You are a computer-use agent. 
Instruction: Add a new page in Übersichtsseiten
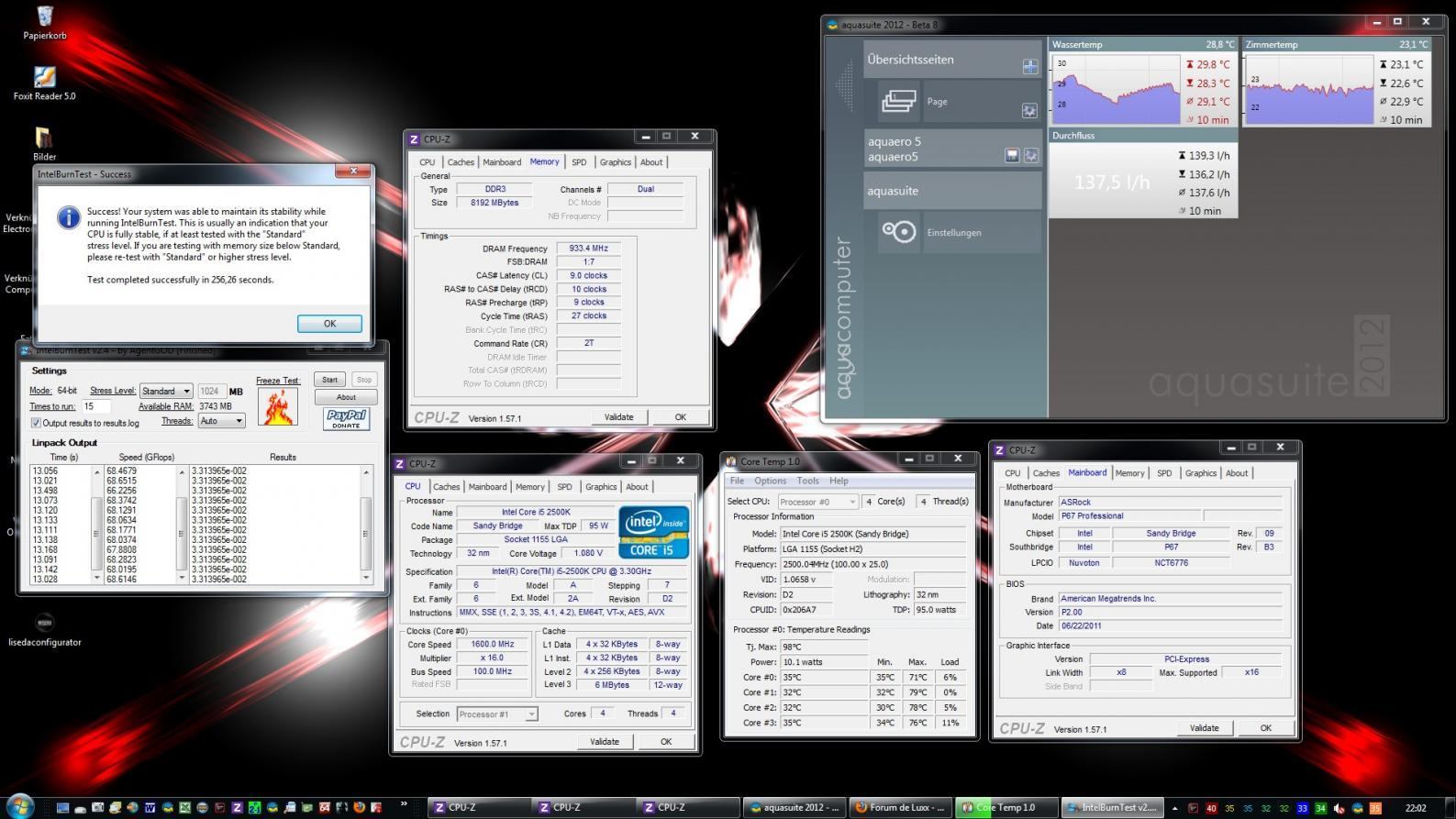click(1029, 66)
